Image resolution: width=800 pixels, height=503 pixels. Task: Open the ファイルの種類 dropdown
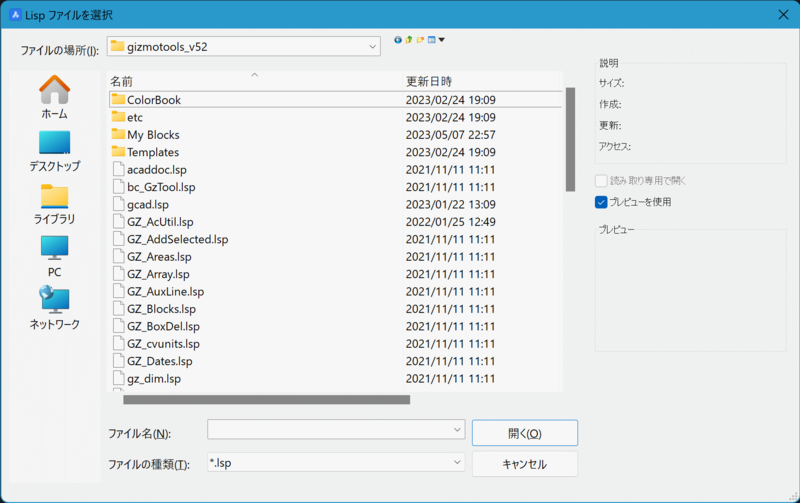[456, 463]
